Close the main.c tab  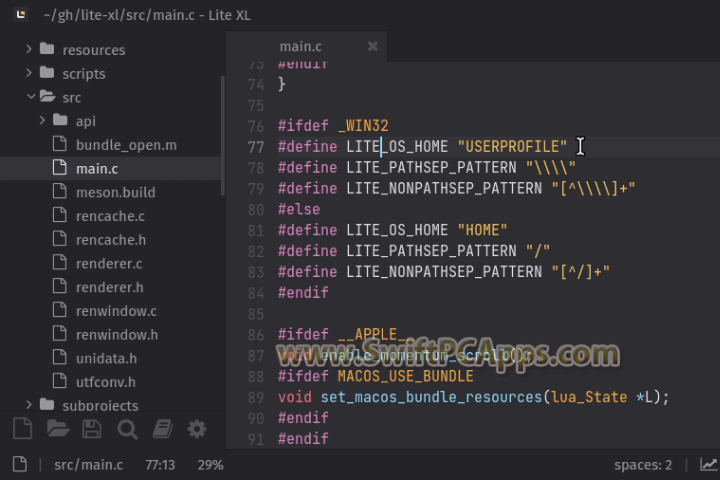[373, 46]
